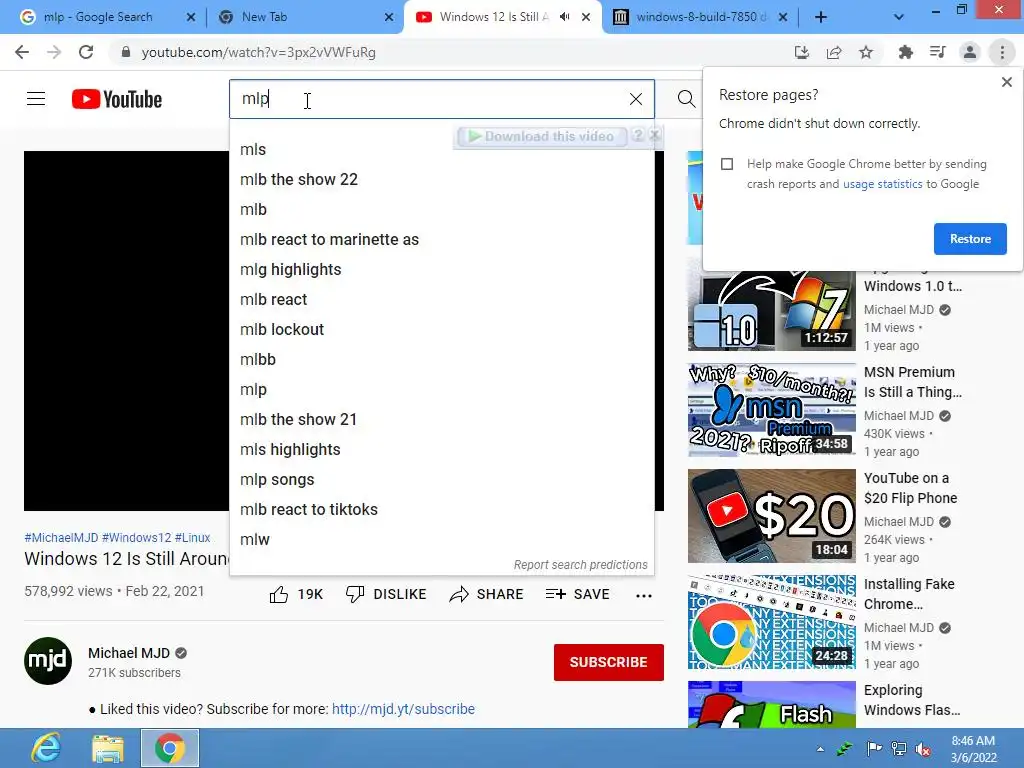Click the address bar URL

(x=259, y=52)
